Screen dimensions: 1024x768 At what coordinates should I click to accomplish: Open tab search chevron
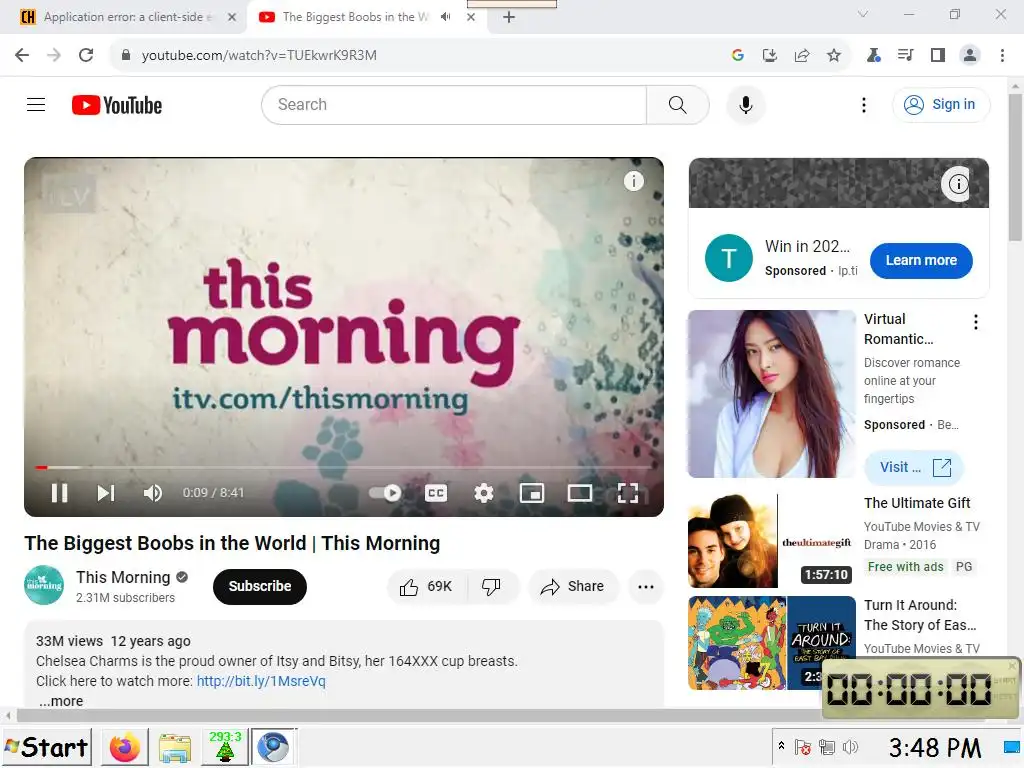[863, 14]
